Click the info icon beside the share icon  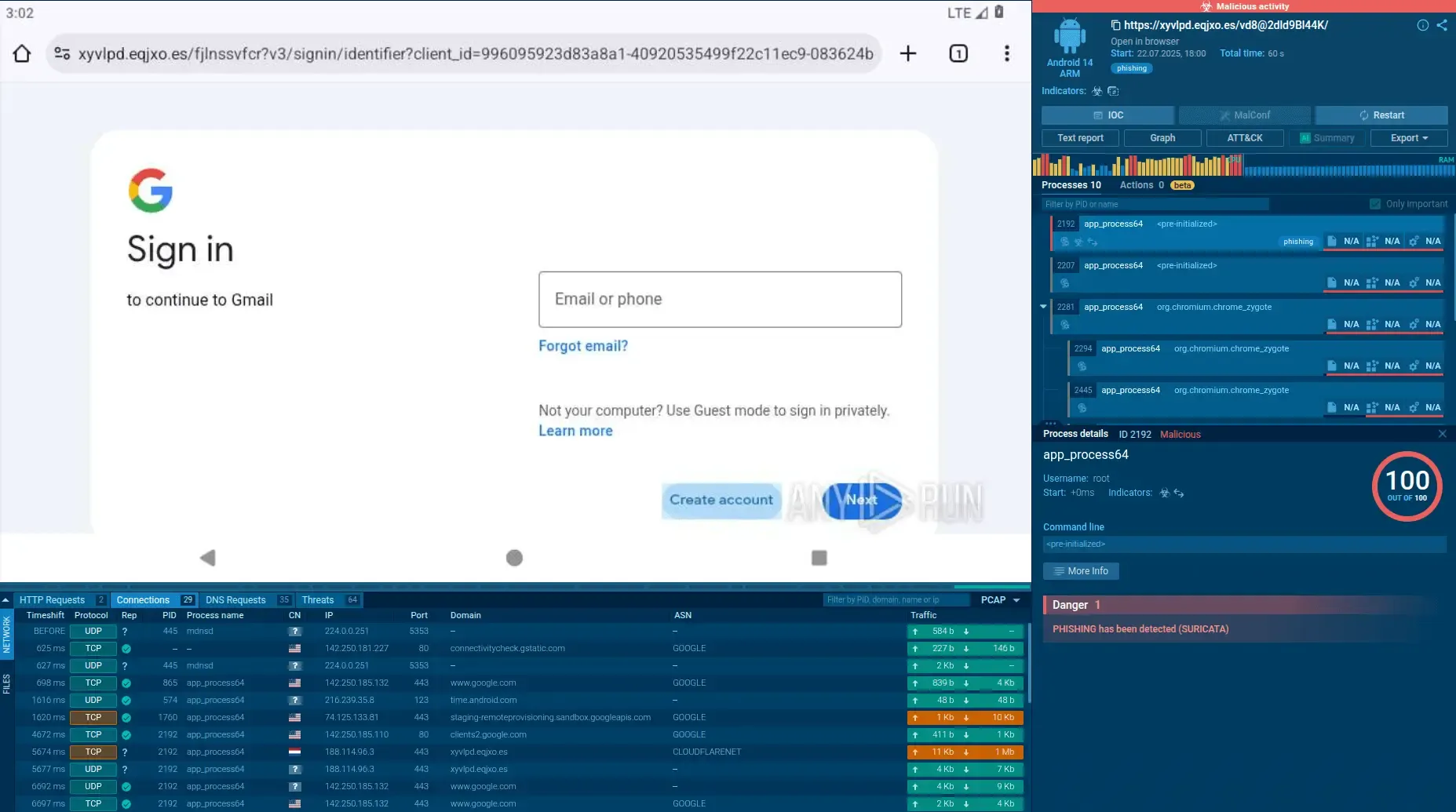point(1422,25)
